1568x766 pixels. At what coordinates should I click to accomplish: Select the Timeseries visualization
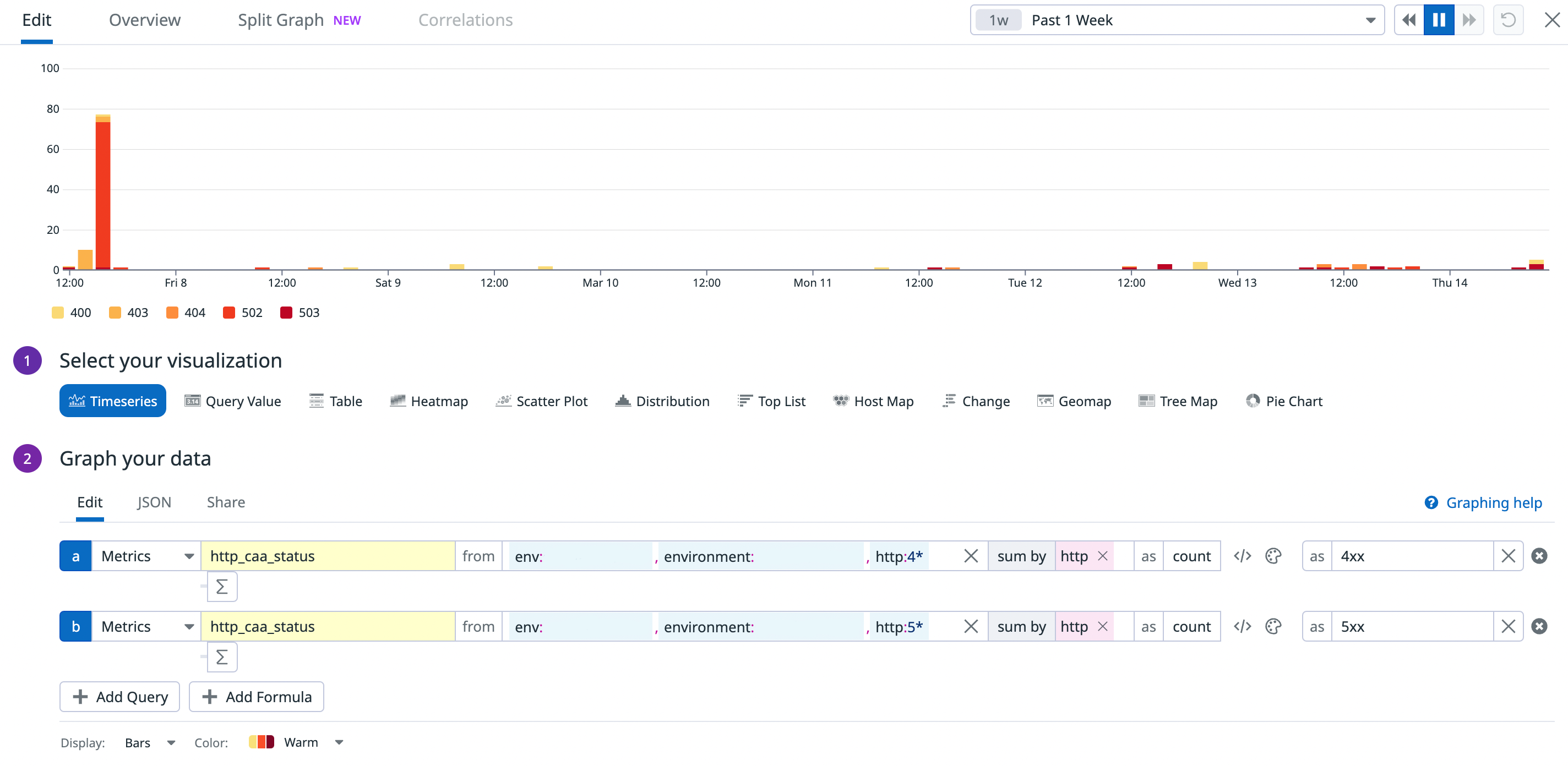[113, 401]
